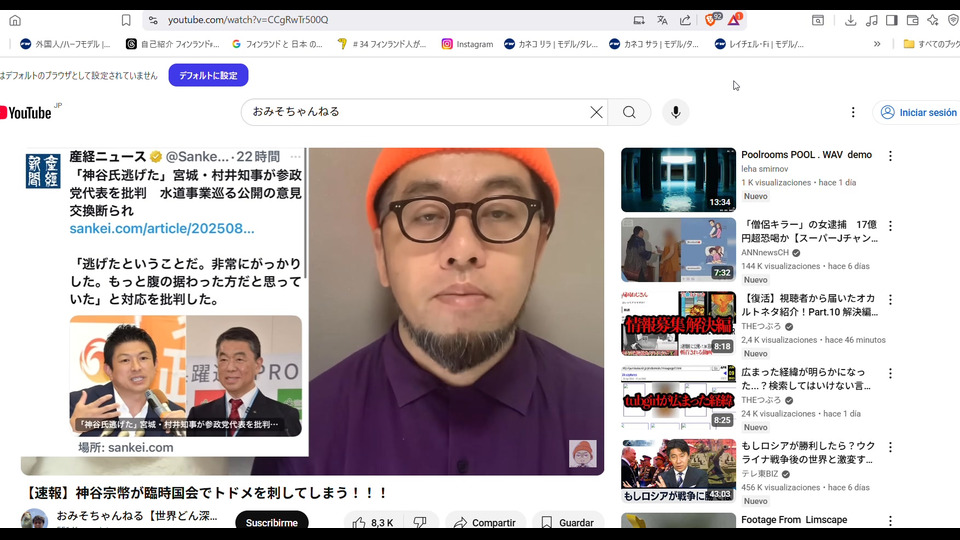Open menu for Footage From Limscape video
Image resolution: width=960 pixels, height=540 pixels.
click(890, 521)
